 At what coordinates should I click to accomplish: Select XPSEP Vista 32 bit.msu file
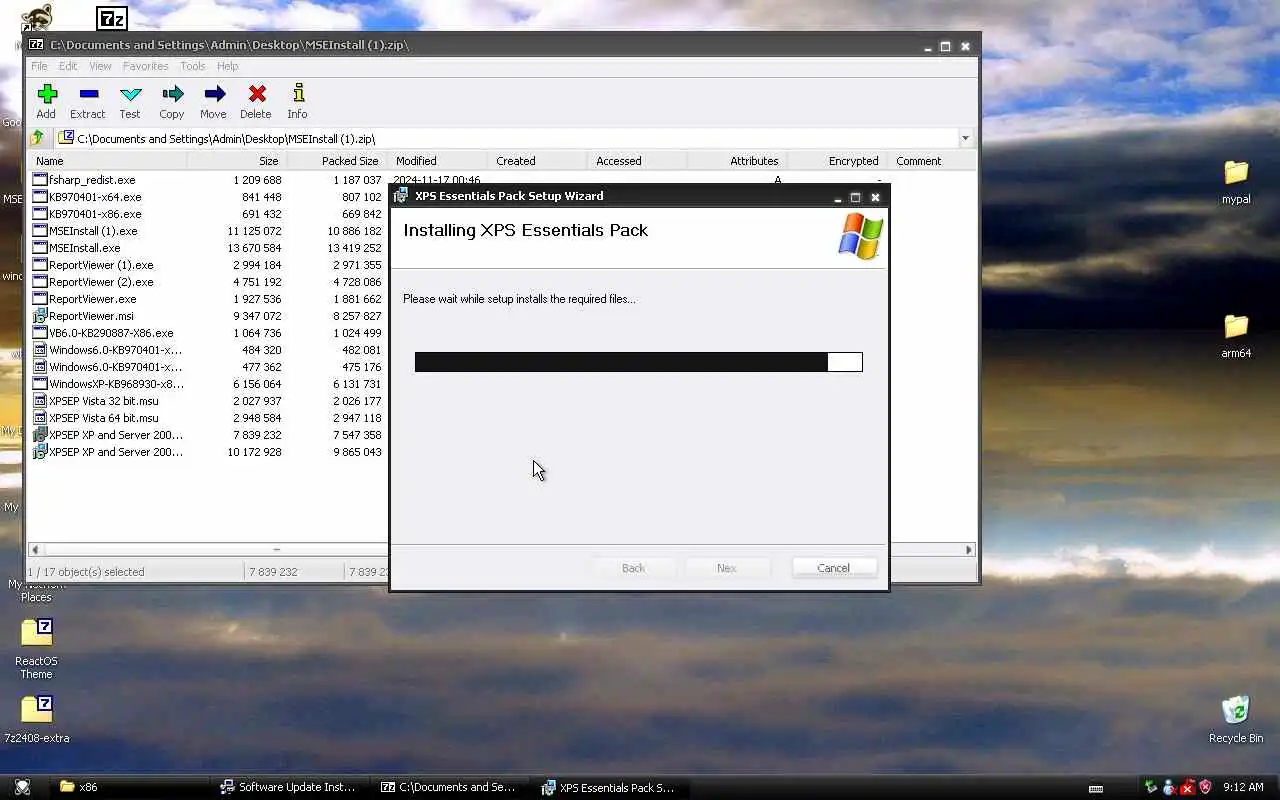(103, 401)
